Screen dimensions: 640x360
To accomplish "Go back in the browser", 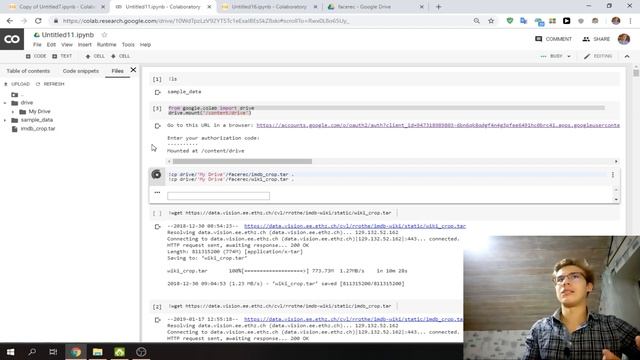I will pos(10,21).
